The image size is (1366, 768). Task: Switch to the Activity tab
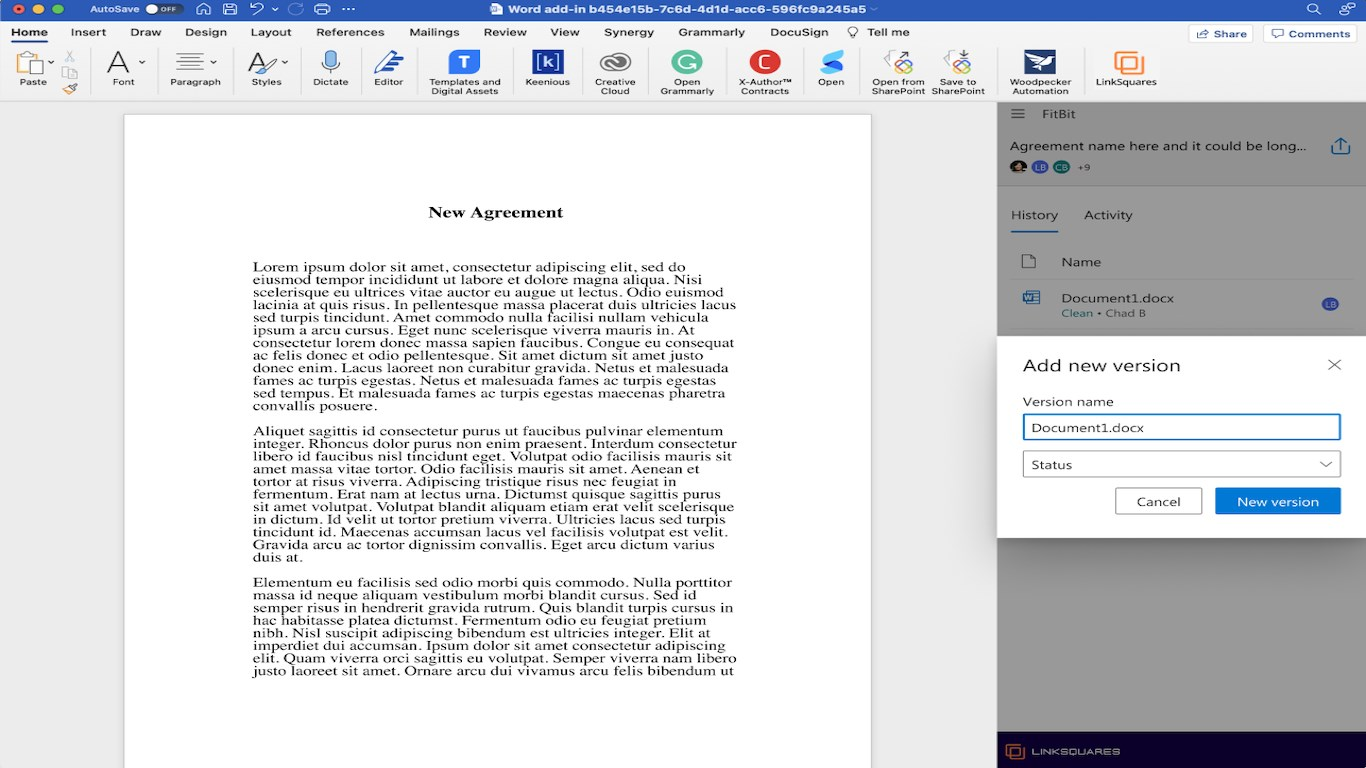pyautogui.click(x=1108, y=215)
